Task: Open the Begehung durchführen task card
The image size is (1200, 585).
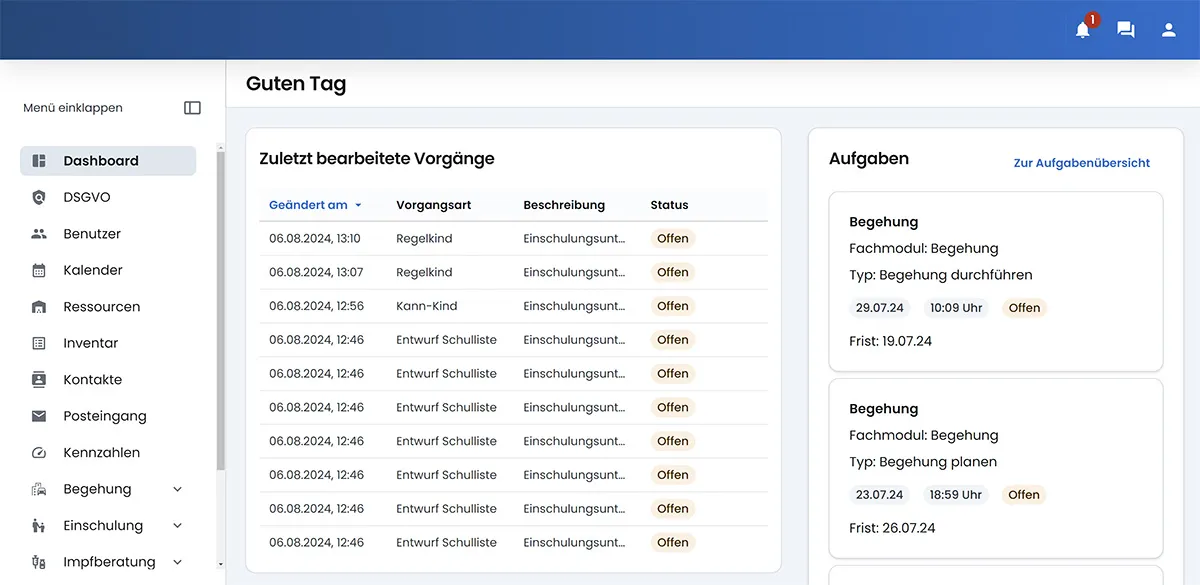Action: (x=996, y=282)
